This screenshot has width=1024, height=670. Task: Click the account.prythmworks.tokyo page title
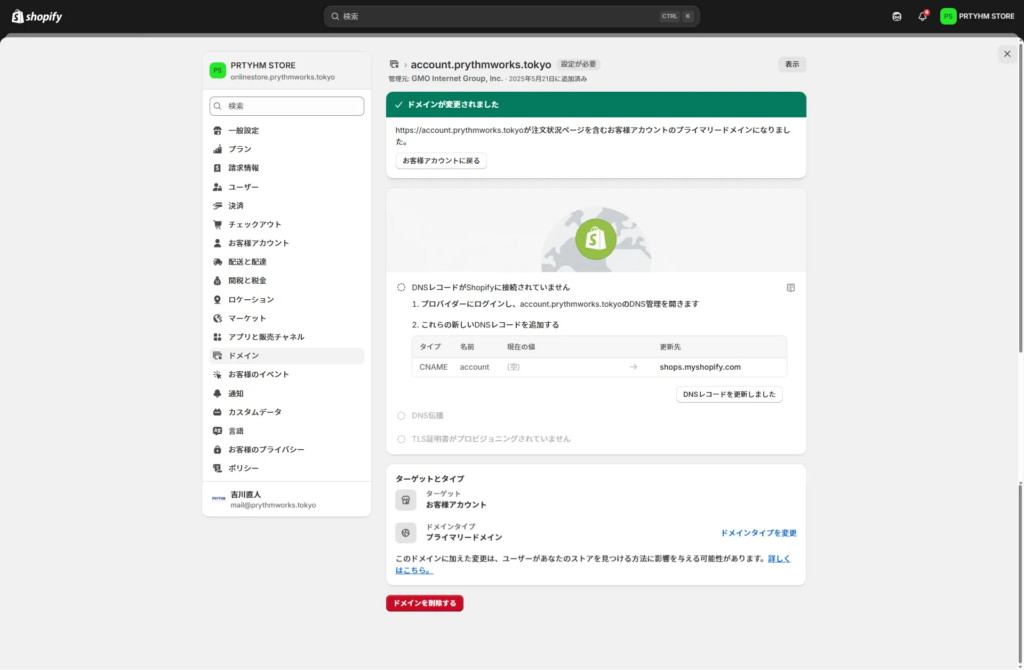(x=481, y=65)
